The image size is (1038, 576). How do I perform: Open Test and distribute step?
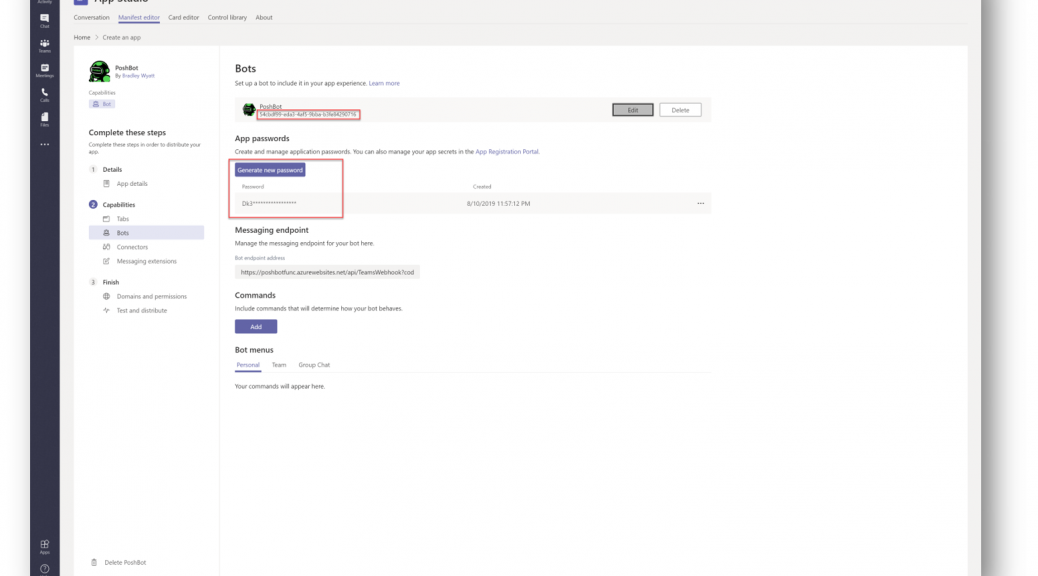142,311
